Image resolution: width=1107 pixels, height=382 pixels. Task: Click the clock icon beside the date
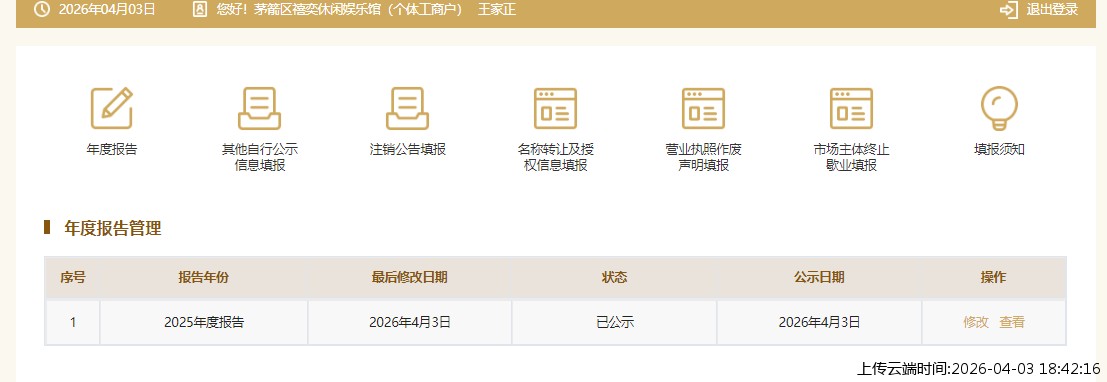[x=42, y=9]
